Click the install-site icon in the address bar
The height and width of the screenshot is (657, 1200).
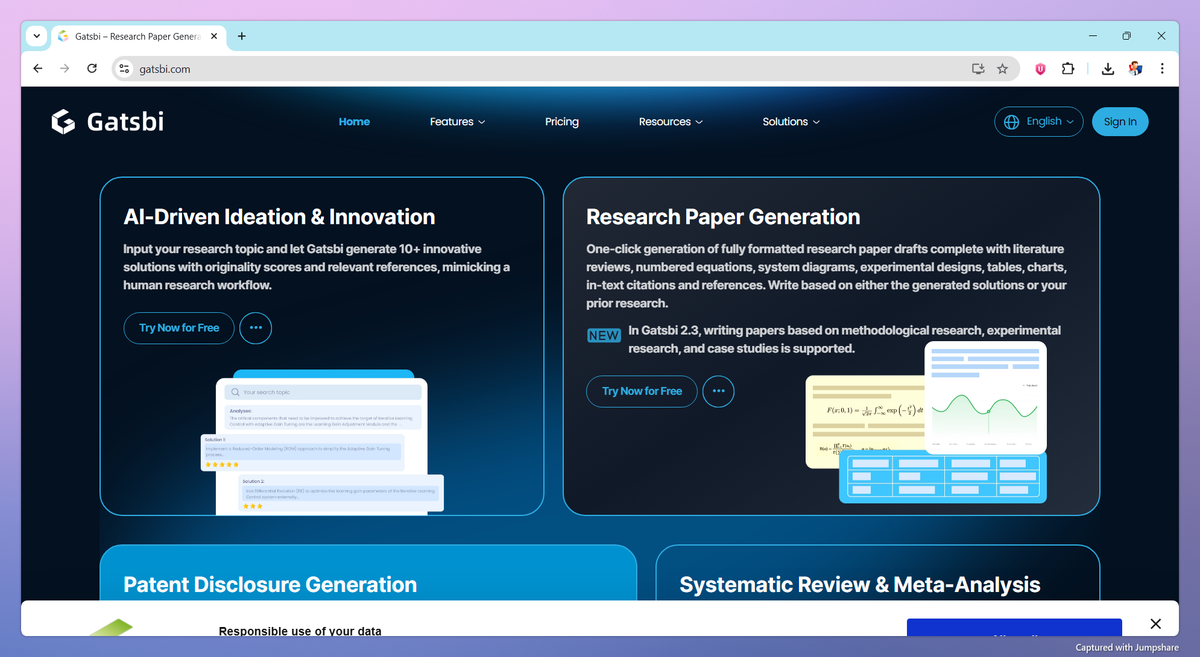tap(977, 68)
